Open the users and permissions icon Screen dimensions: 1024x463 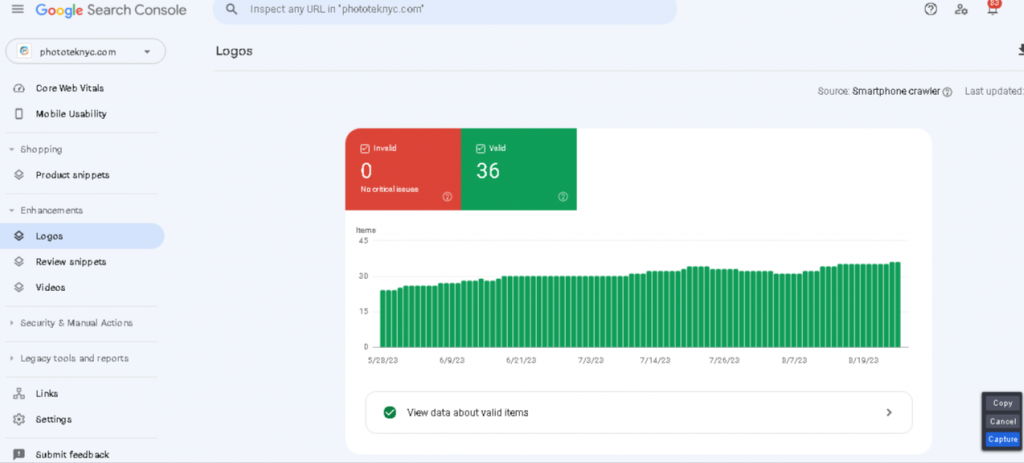[x=961, y=9]
